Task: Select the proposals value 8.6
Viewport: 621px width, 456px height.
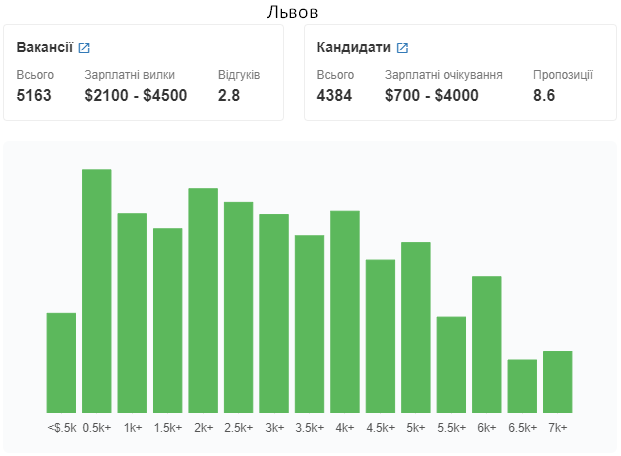Action: 544,95
